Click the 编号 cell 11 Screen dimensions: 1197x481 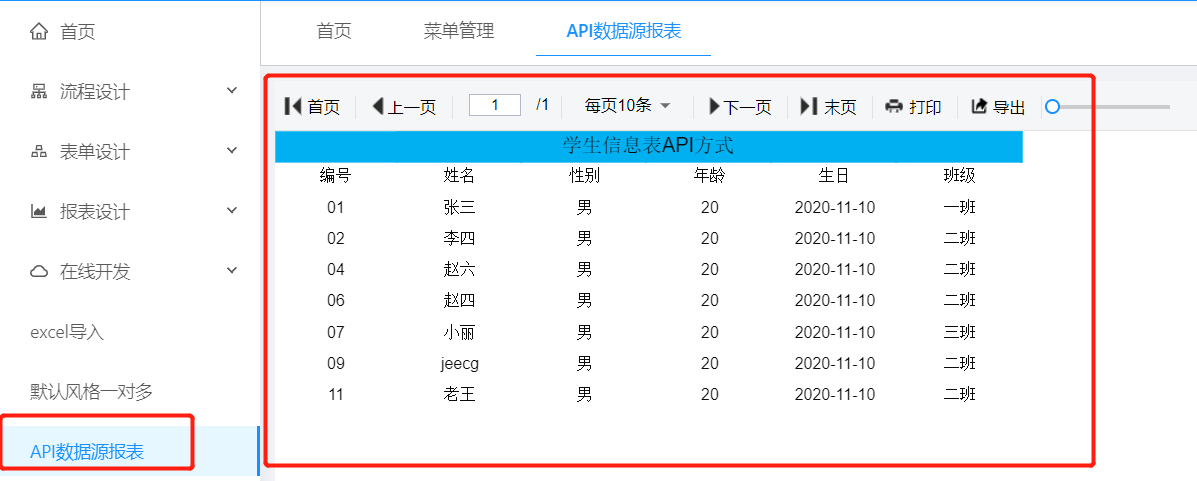[x=336, y=394]
